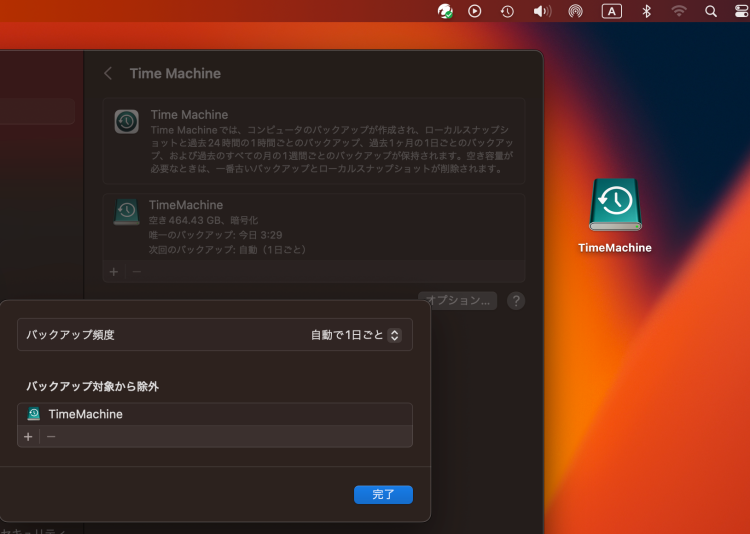Screen dimensions: 750x534
Task: Add an excluded item with plus button
Action: pos(28,436)
